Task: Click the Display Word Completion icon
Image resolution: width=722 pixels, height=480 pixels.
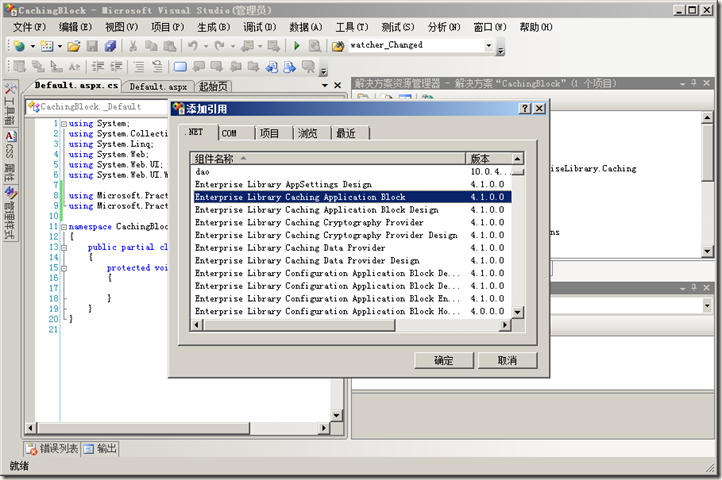Action: (x=75, y=67)
